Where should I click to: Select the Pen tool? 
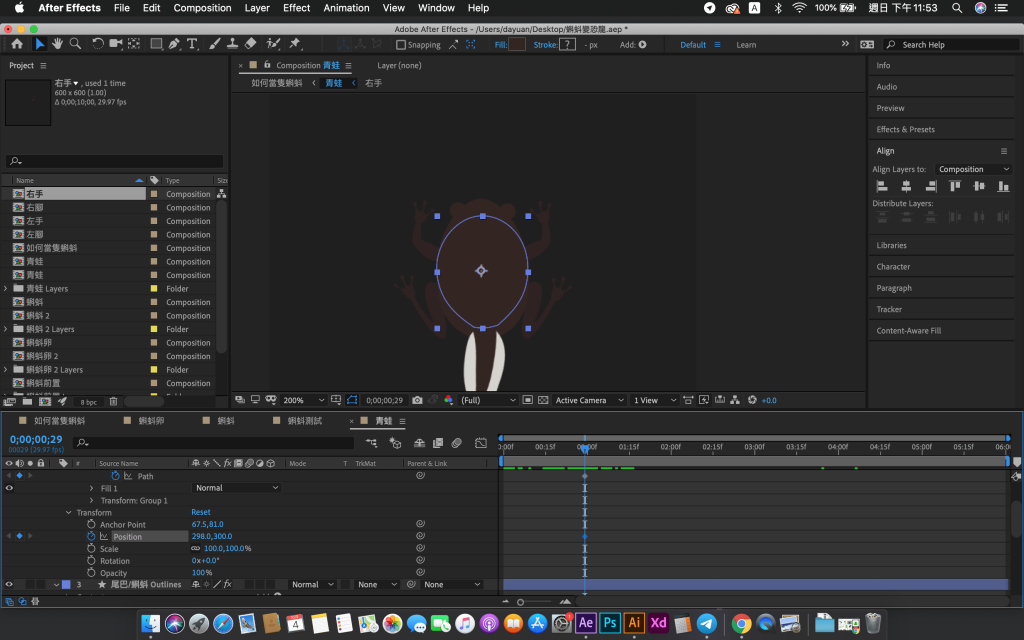tap(174, 44)
